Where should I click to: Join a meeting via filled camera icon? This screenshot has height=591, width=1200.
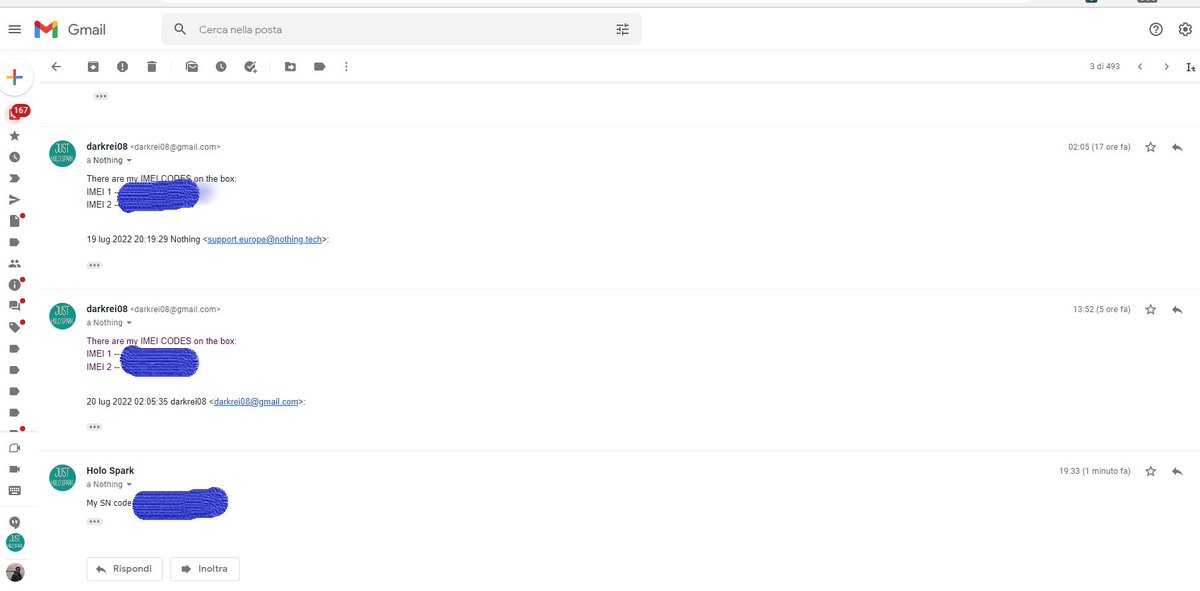[x=14, y=469]
